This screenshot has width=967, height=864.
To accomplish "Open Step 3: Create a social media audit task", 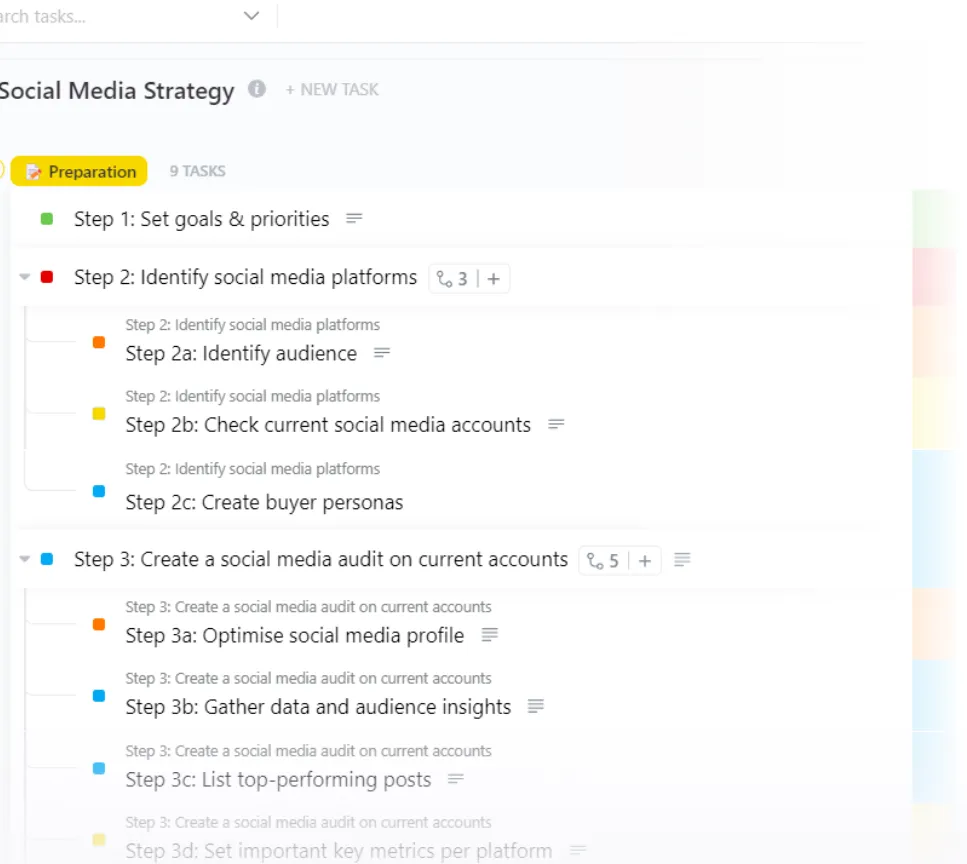I will (321, 559).
